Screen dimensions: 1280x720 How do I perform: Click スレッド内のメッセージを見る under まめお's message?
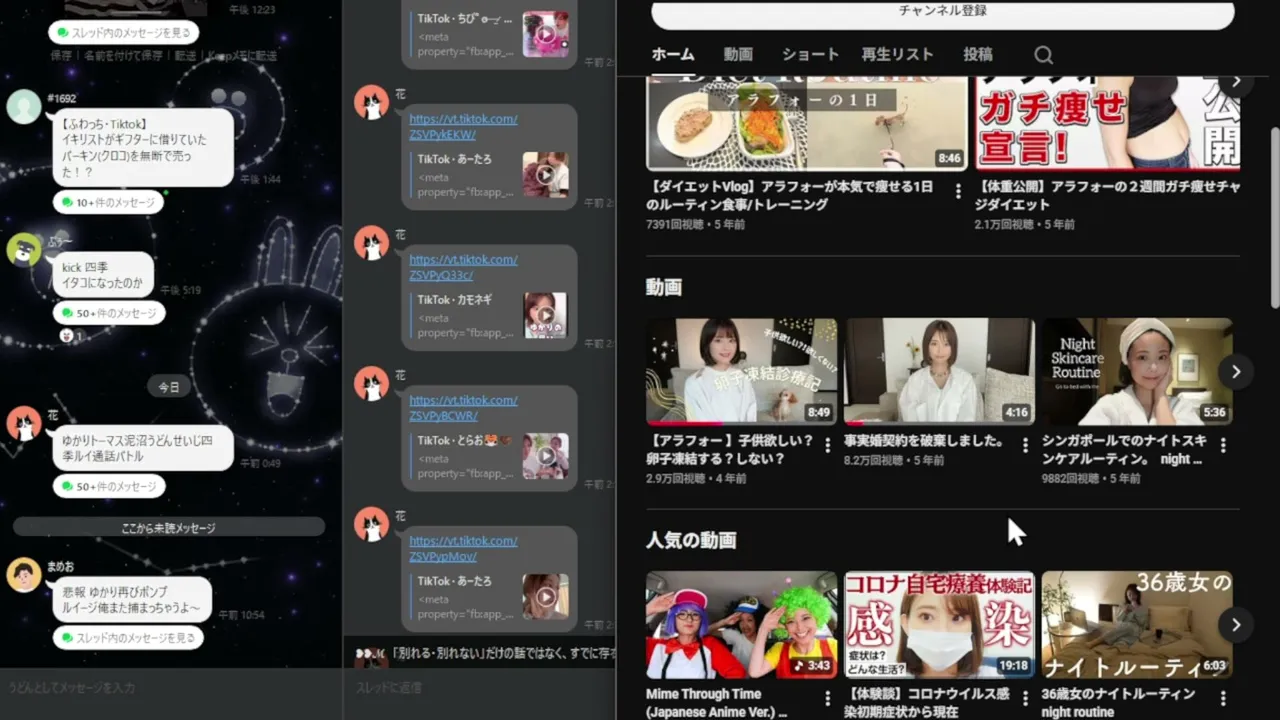[x=128, y=637]
